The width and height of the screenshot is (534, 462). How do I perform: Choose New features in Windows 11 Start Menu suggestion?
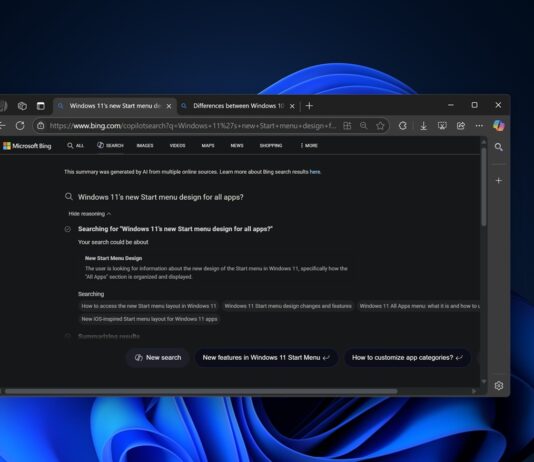(266, 358)
